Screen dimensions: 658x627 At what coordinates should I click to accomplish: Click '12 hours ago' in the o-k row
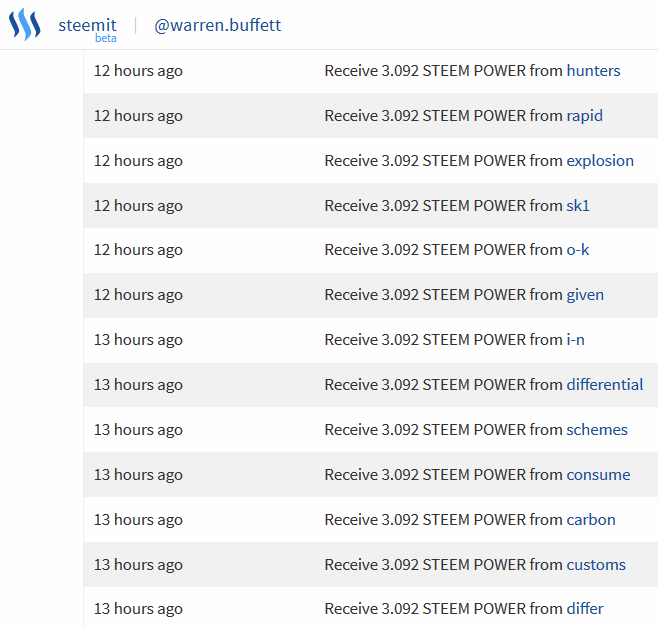[x=138, y=250]
